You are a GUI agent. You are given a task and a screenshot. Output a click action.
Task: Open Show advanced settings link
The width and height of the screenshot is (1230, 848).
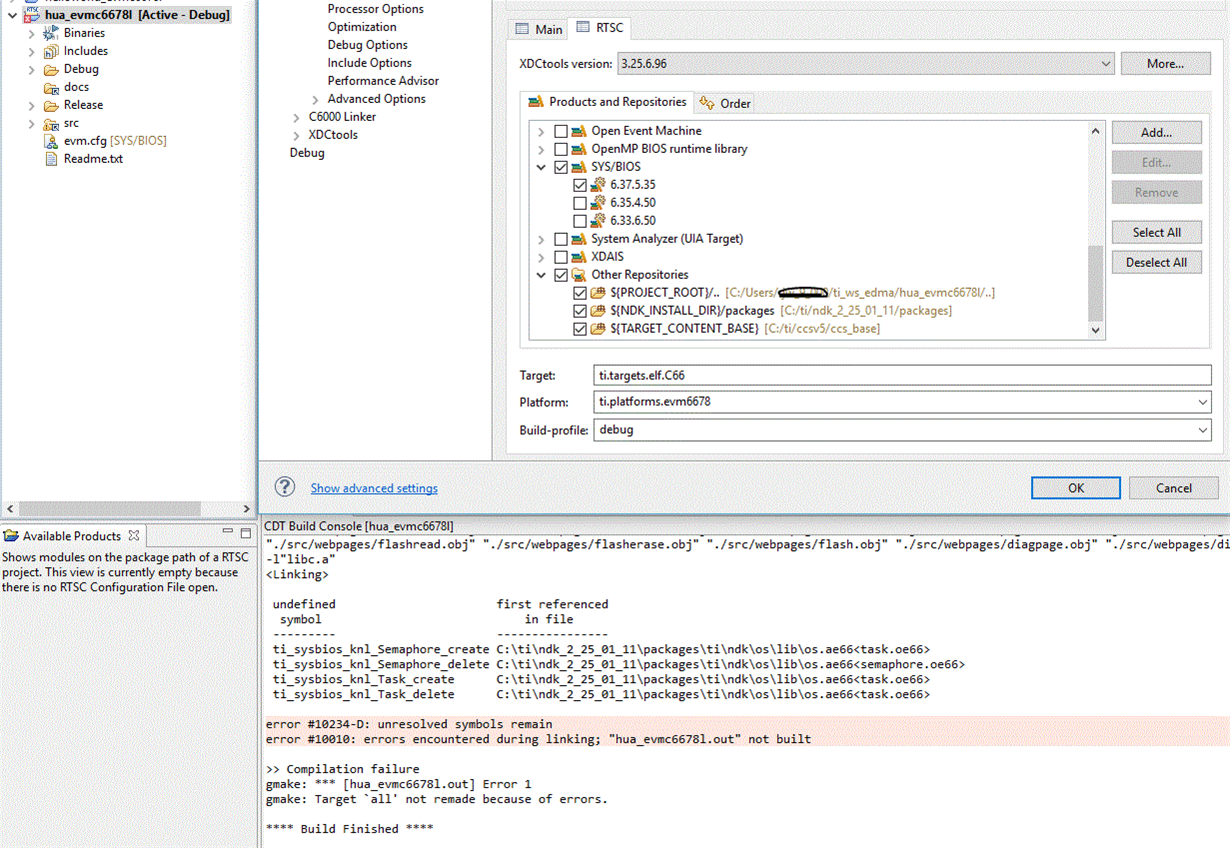tap(374, 488)
